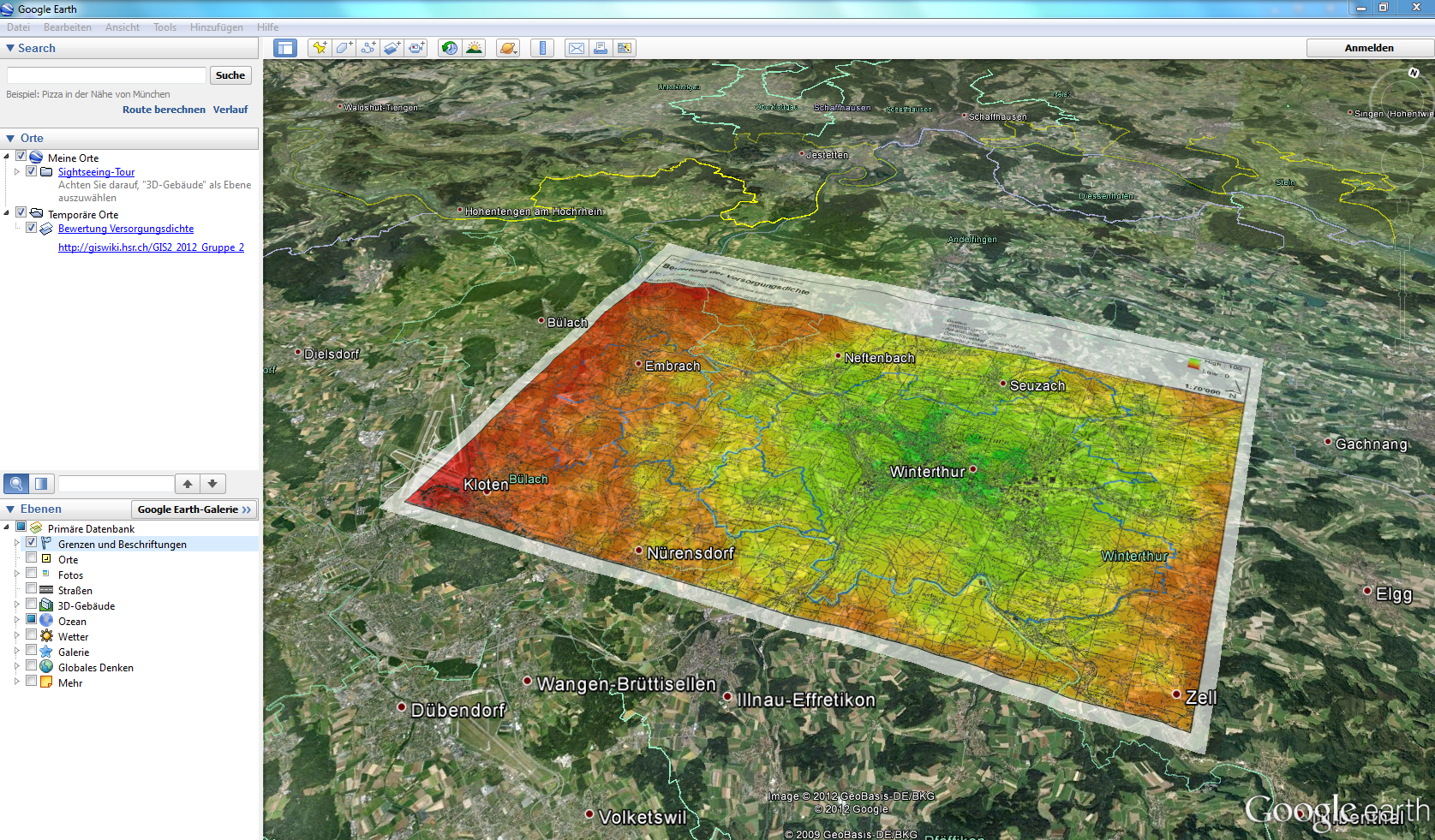Click the Route berechnen link
1435x840 pixels.
(163, 109)
